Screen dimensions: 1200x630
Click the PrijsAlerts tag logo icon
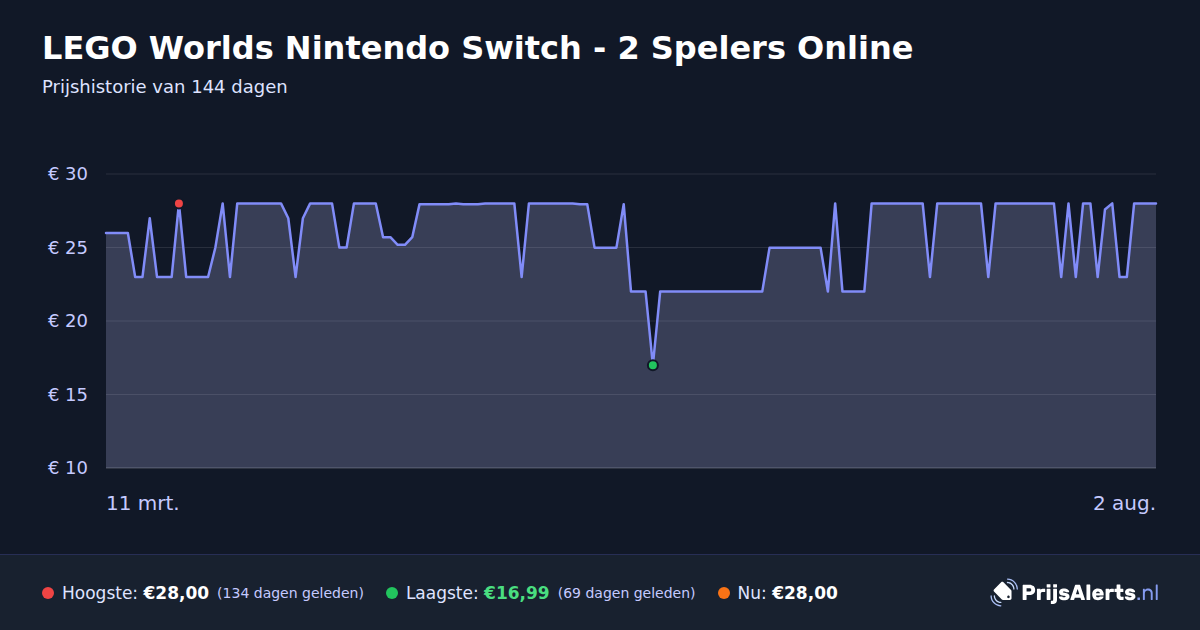1003,593
